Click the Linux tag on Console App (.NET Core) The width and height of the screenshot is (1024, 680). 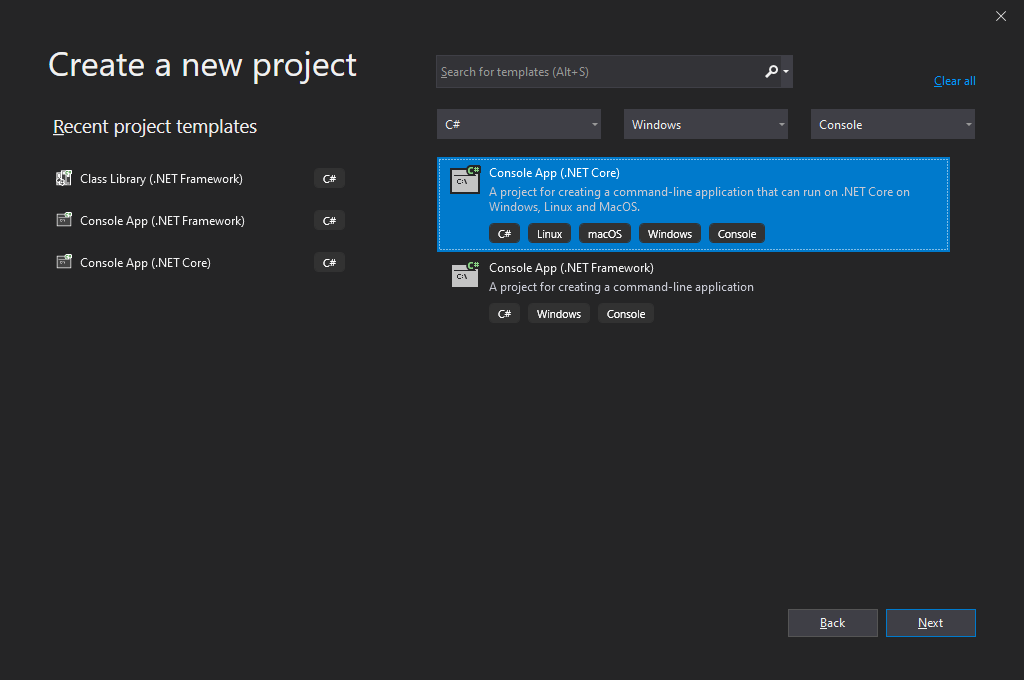coord(549,234)
